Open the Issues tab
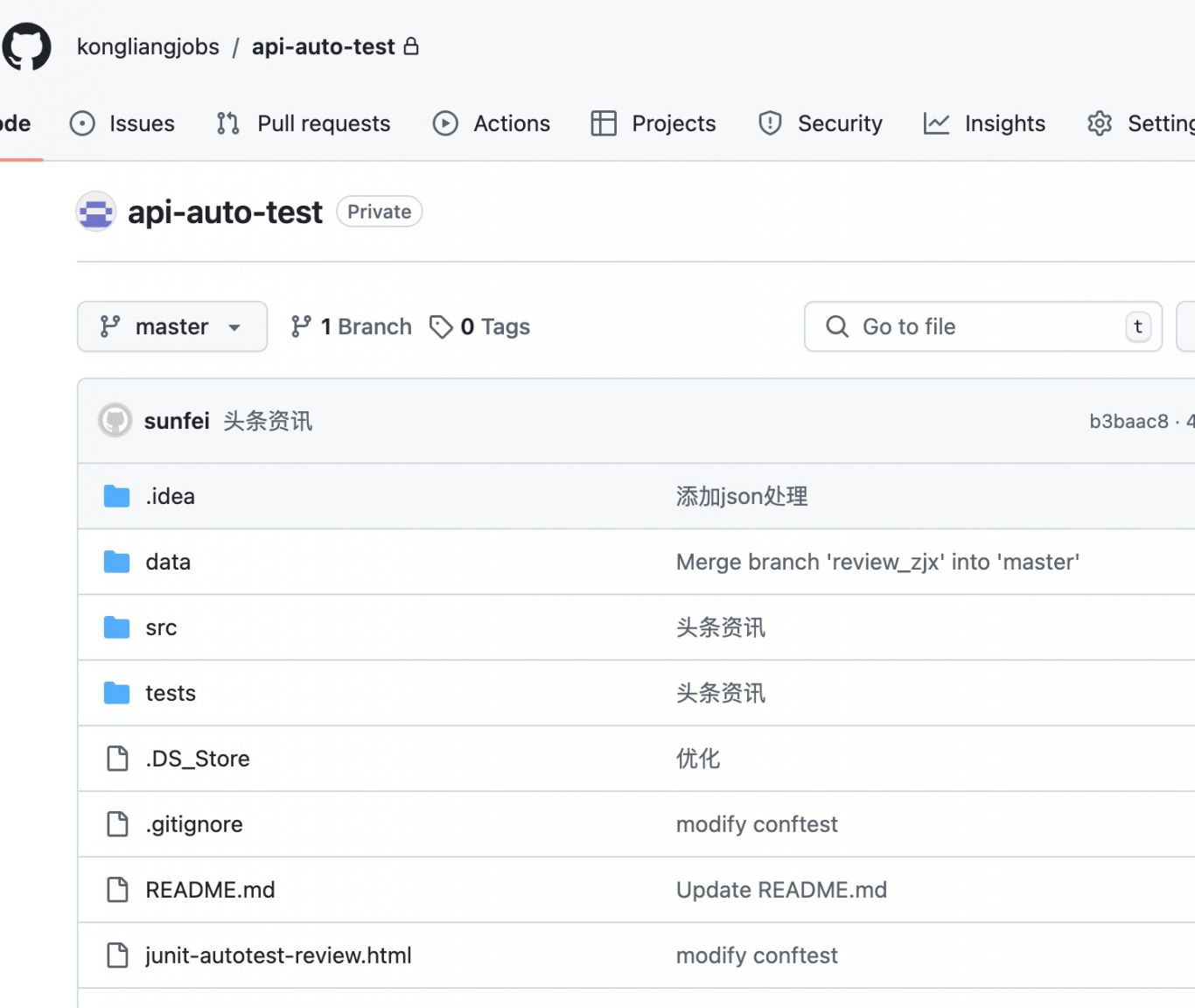This screenshot has height=1008, width=1195. [x=122, y=123]
